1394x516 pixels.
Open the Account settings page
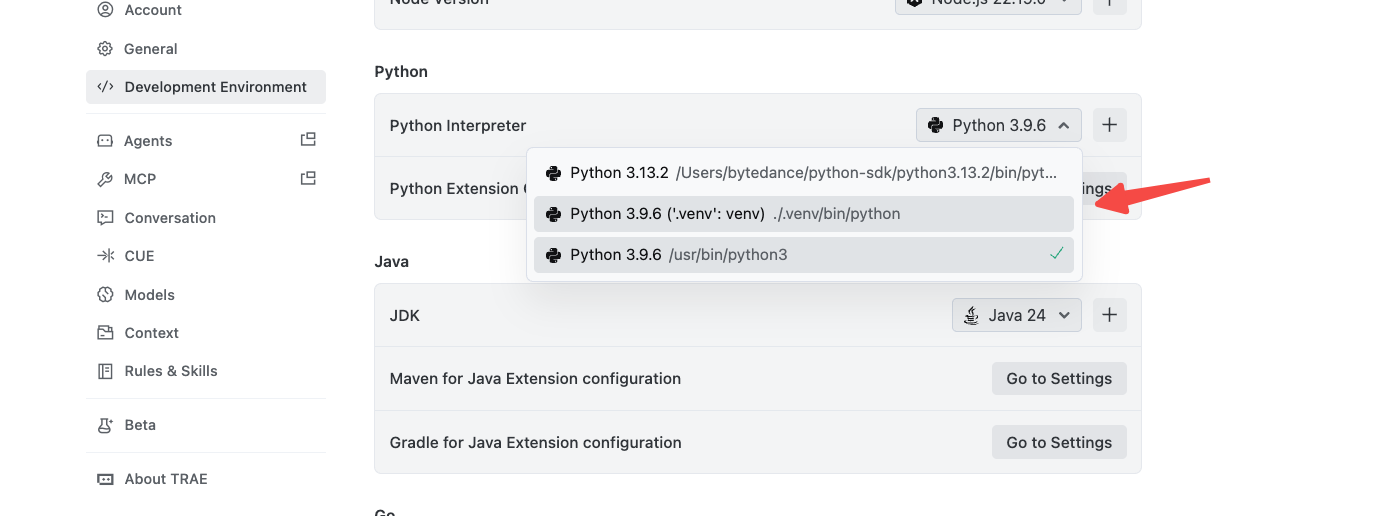(152, 10)
